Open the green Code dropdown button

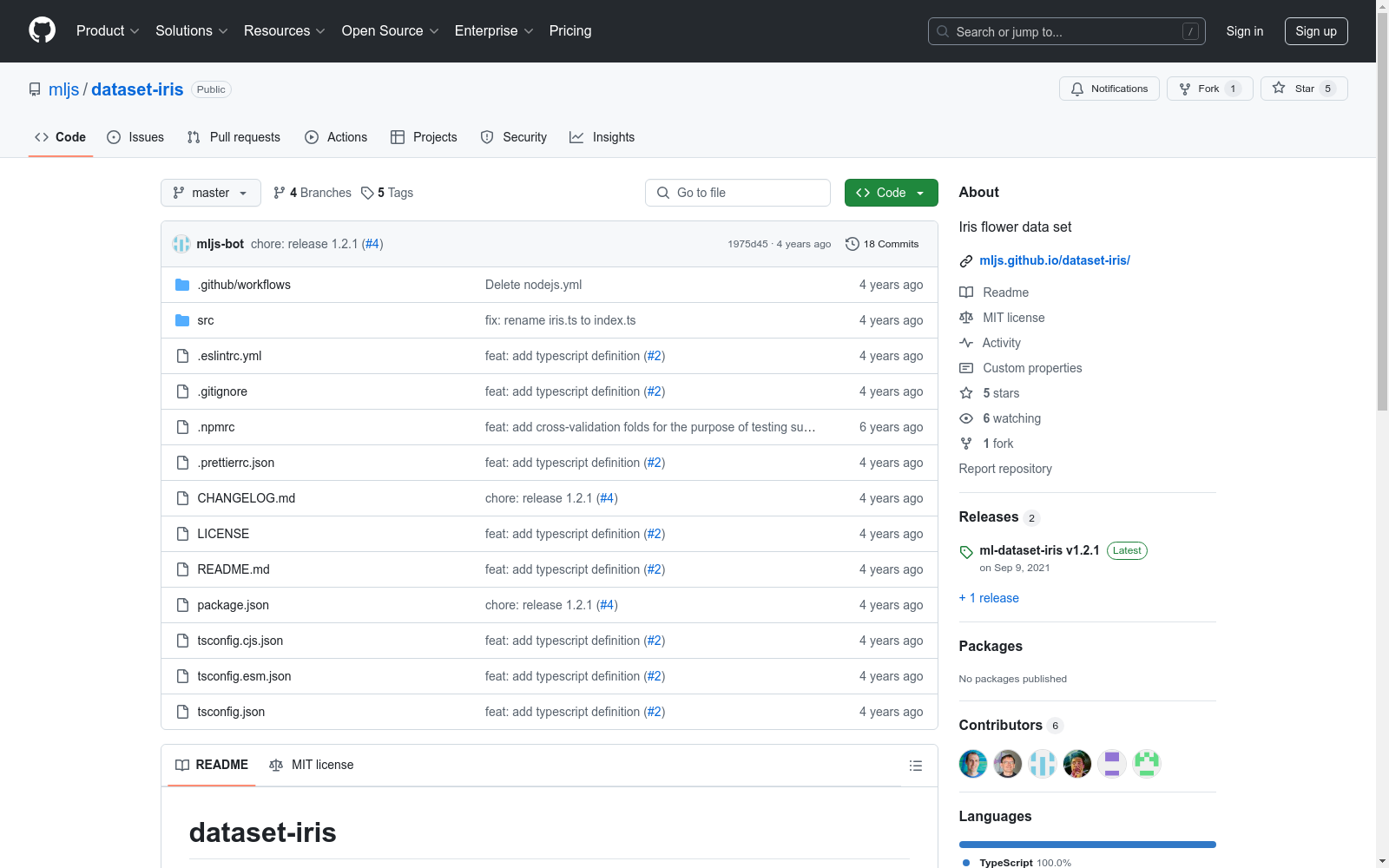coord(891,193)
